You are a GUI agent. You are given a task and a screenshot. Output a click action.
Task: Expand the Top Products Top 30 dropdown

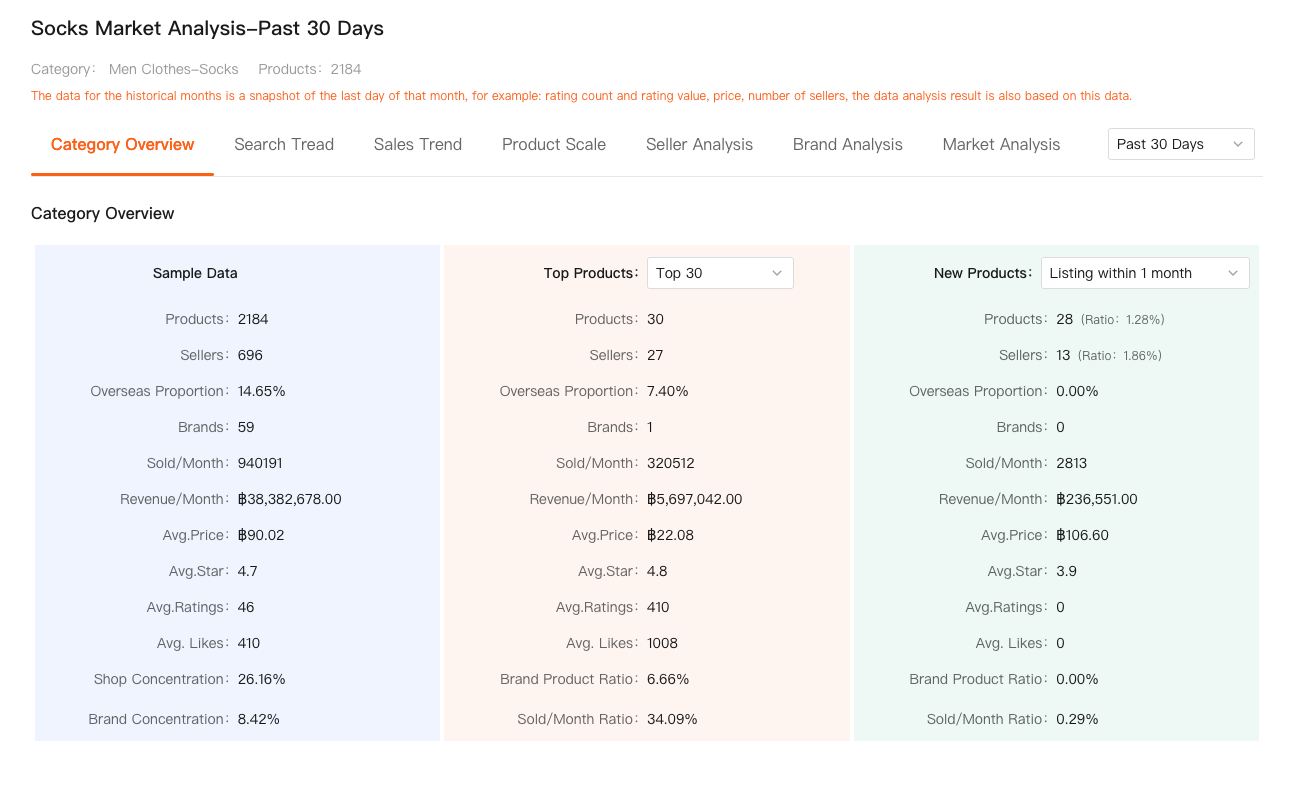[719, 272]
